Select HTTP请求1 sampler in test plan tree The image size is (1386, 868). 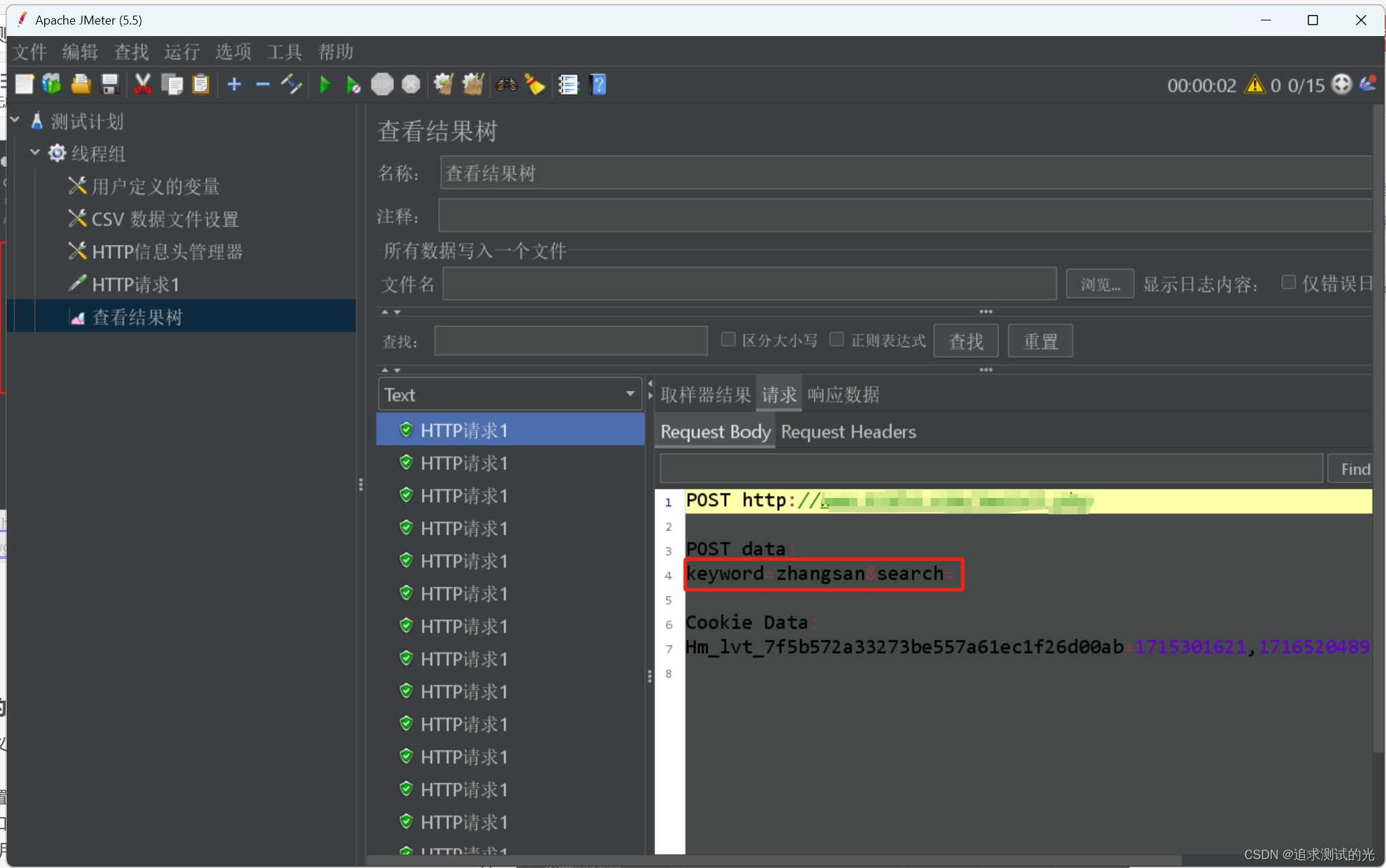coord(135,284)
